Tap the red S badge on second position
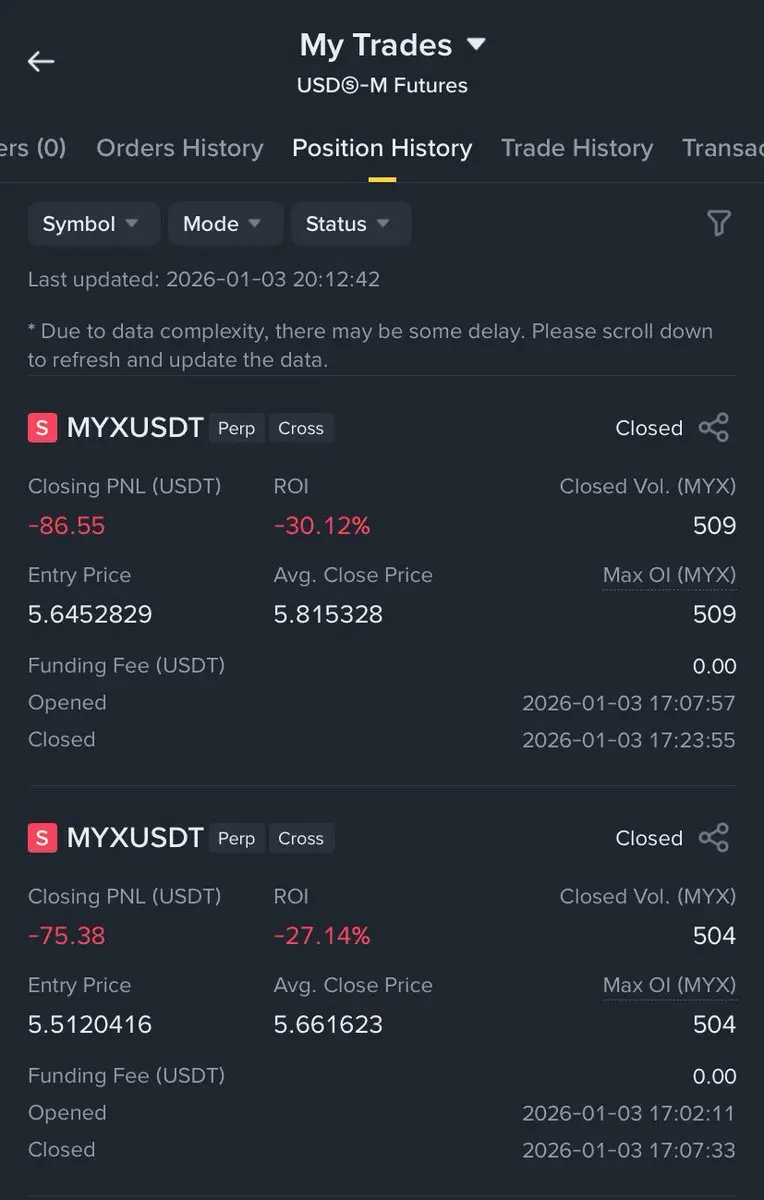The width and height of the screenshot is (764, 1200). coord(41,838)
